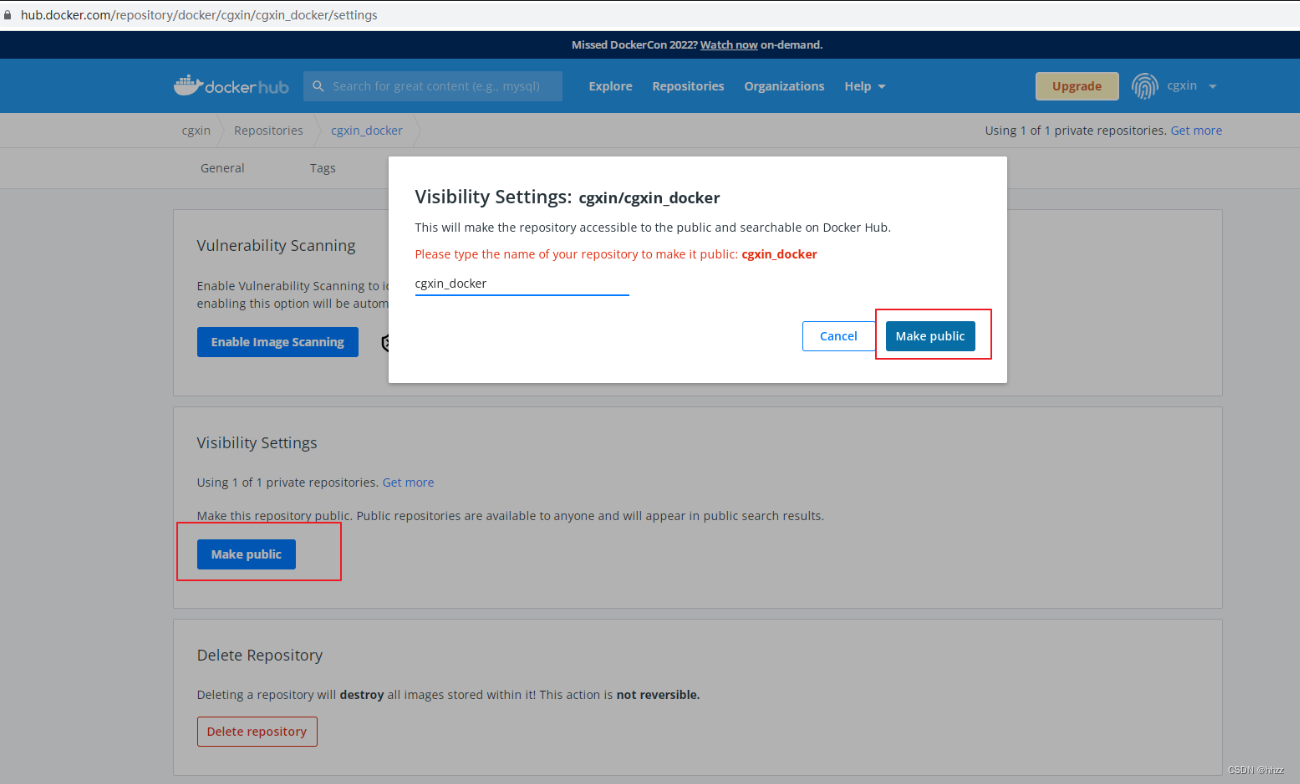
Task: Click the lock icon in address bar
Action: tap(8, 15)
